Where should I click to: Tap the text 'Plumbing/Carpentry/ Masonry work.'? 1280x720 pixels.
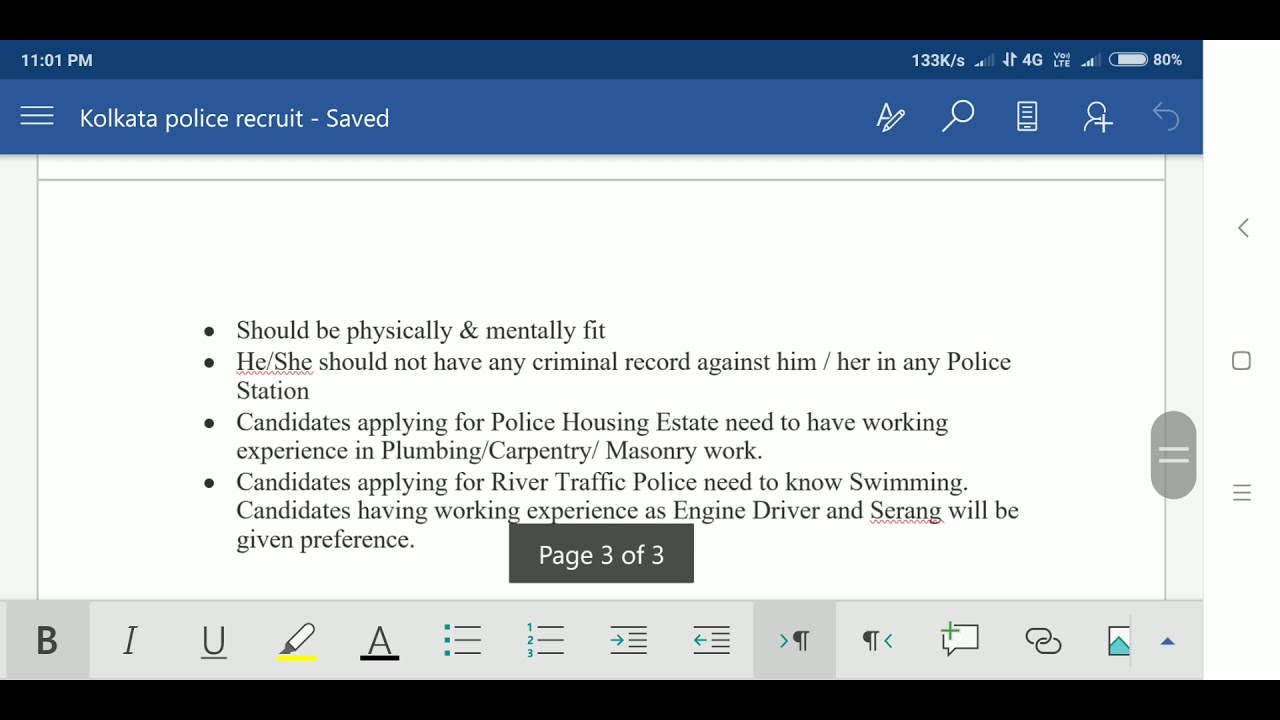pyautogui.click(x=571, y=450)
